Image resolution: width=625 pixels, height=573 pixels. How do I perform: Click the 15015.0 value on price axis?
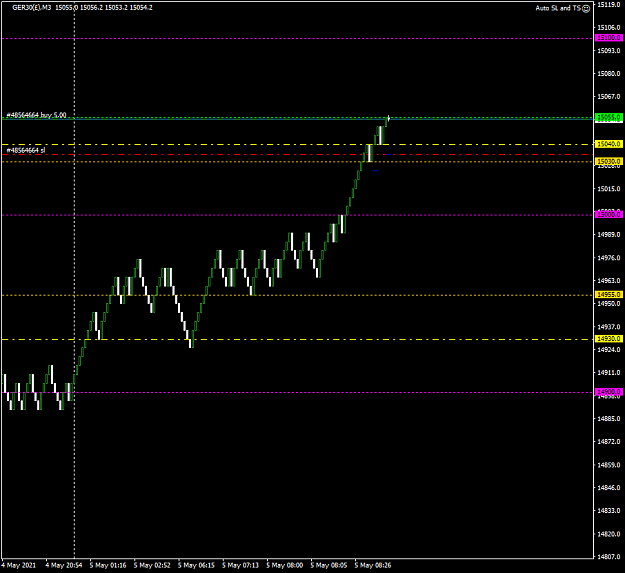[609, 188]
